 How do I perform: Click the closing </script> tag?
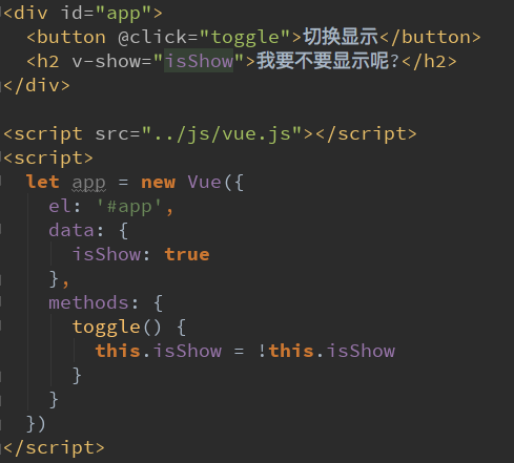[x=54, y=448]
